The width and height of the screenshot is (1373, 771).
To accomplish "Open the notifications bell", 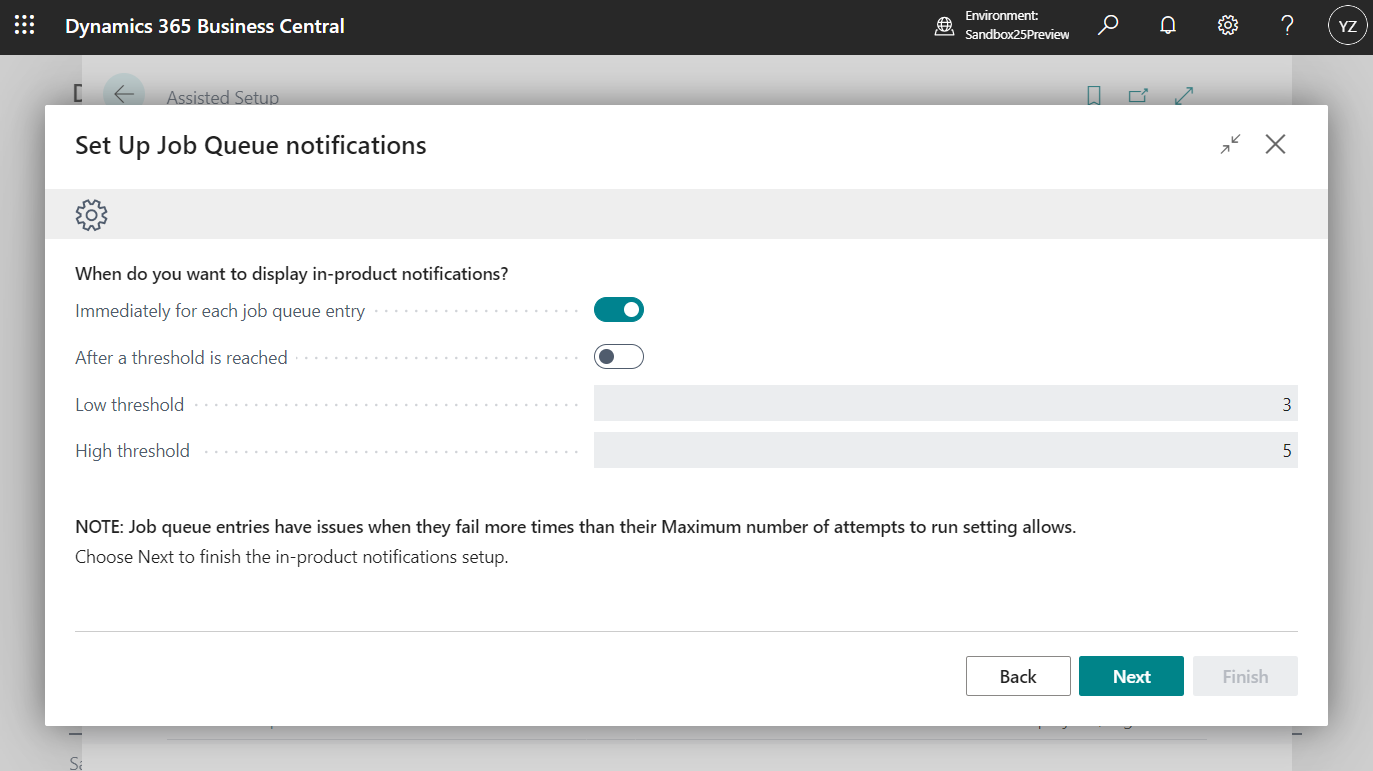I will pyautogui.click(x=1167, y=25).
